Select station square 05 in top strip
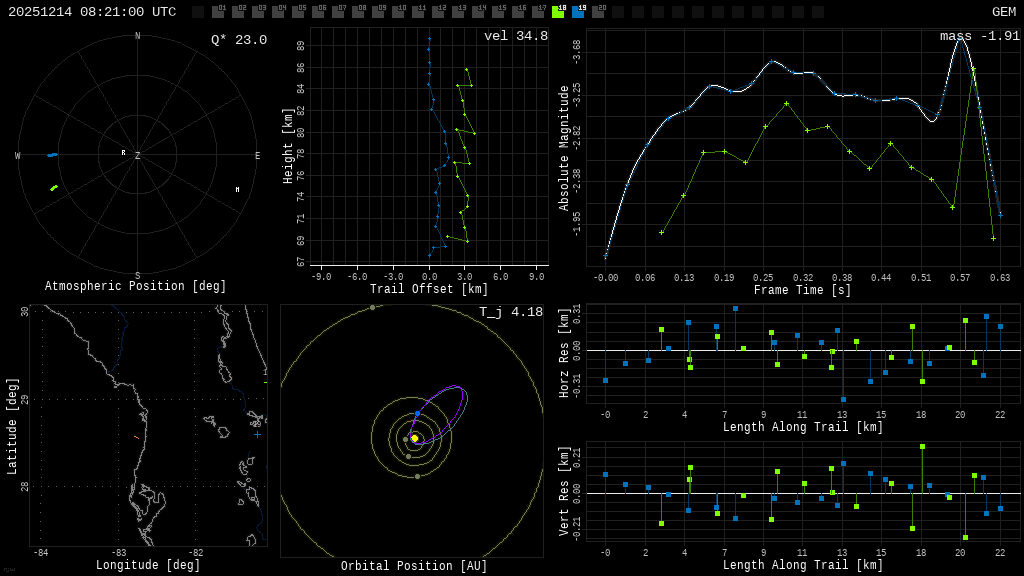1024x576 pixels. pyautogui.click(x=298, y=12)
